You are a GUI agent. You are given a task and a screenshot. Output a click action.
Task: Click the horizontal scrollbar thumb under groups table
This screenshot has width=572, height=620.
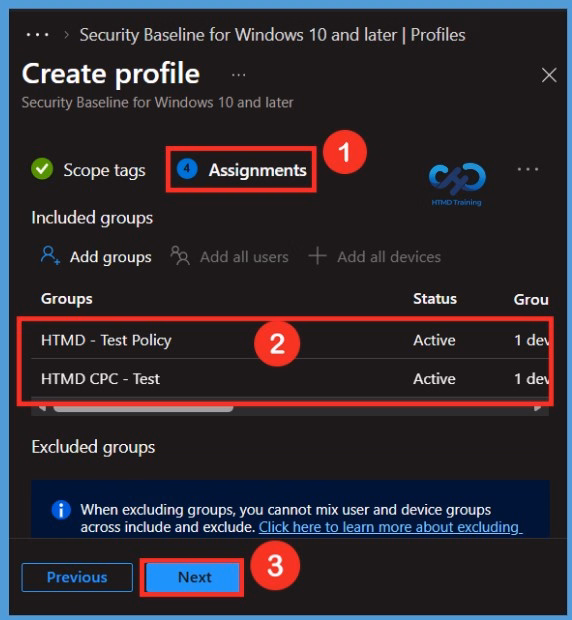coord(143,408)
